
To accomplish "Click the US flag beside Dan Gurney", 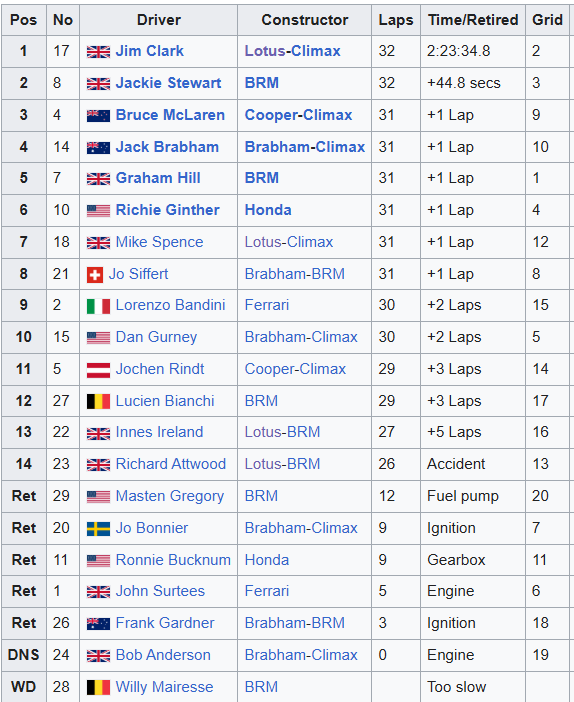I will 98,338.
